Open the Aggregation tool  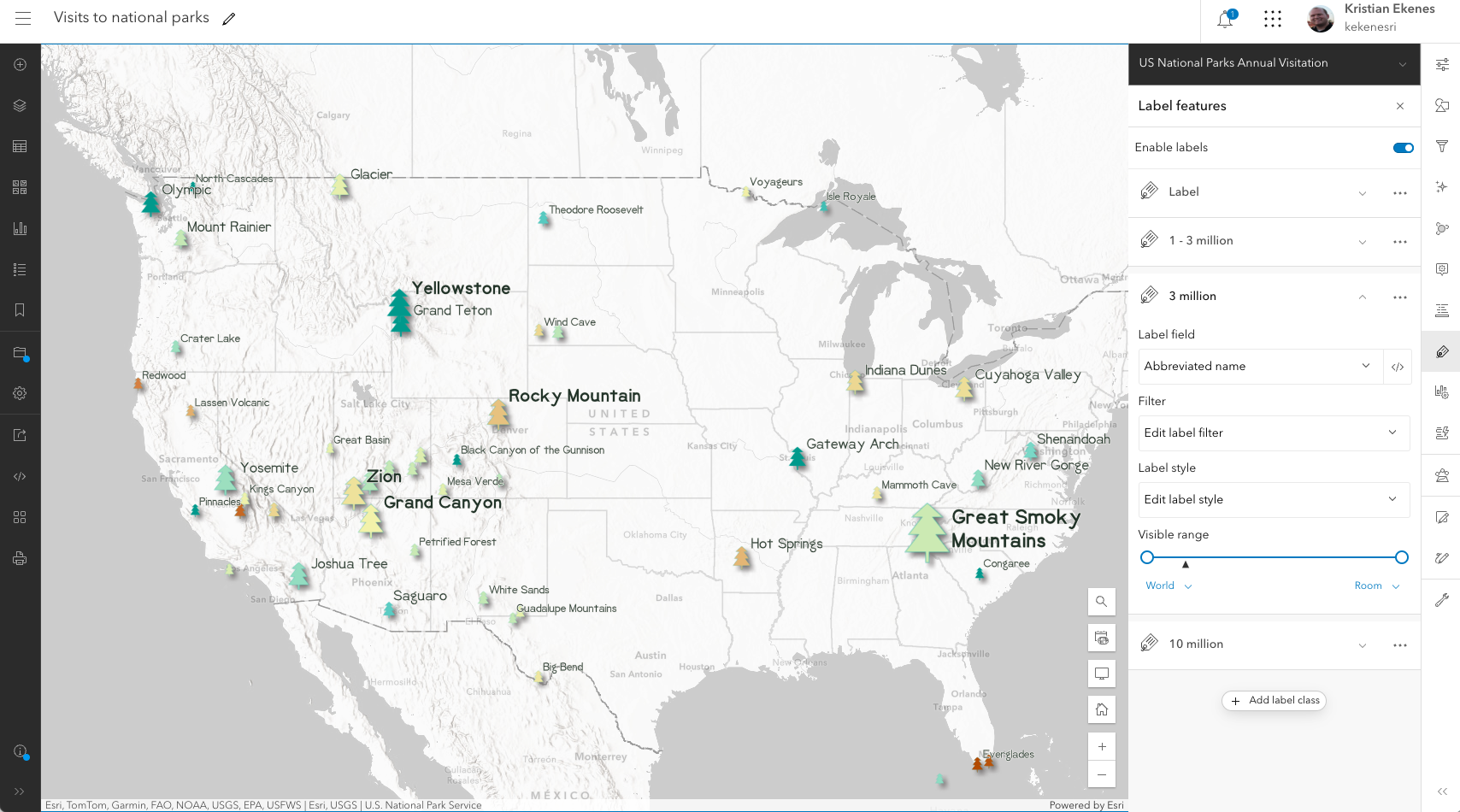1442,228
